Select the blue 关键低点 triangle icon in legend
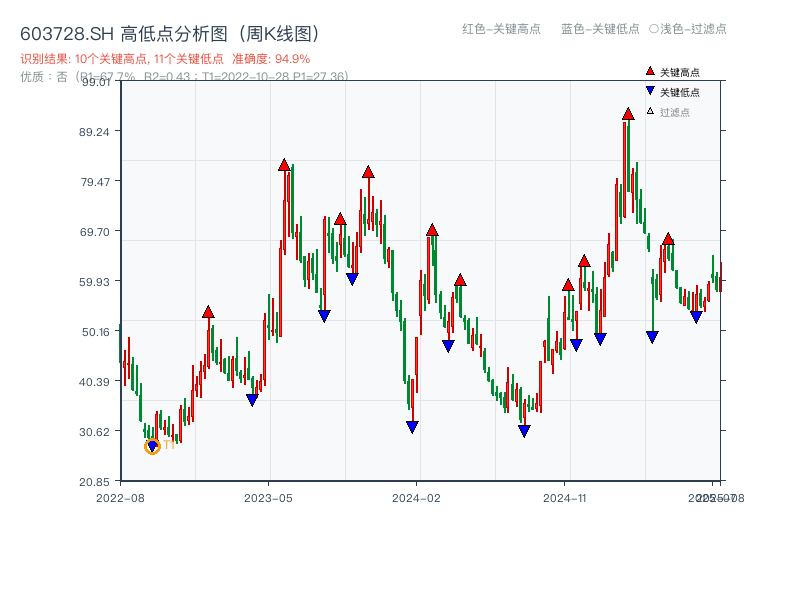The width and height of the screenshot is (800, 600). click(650, 90)
